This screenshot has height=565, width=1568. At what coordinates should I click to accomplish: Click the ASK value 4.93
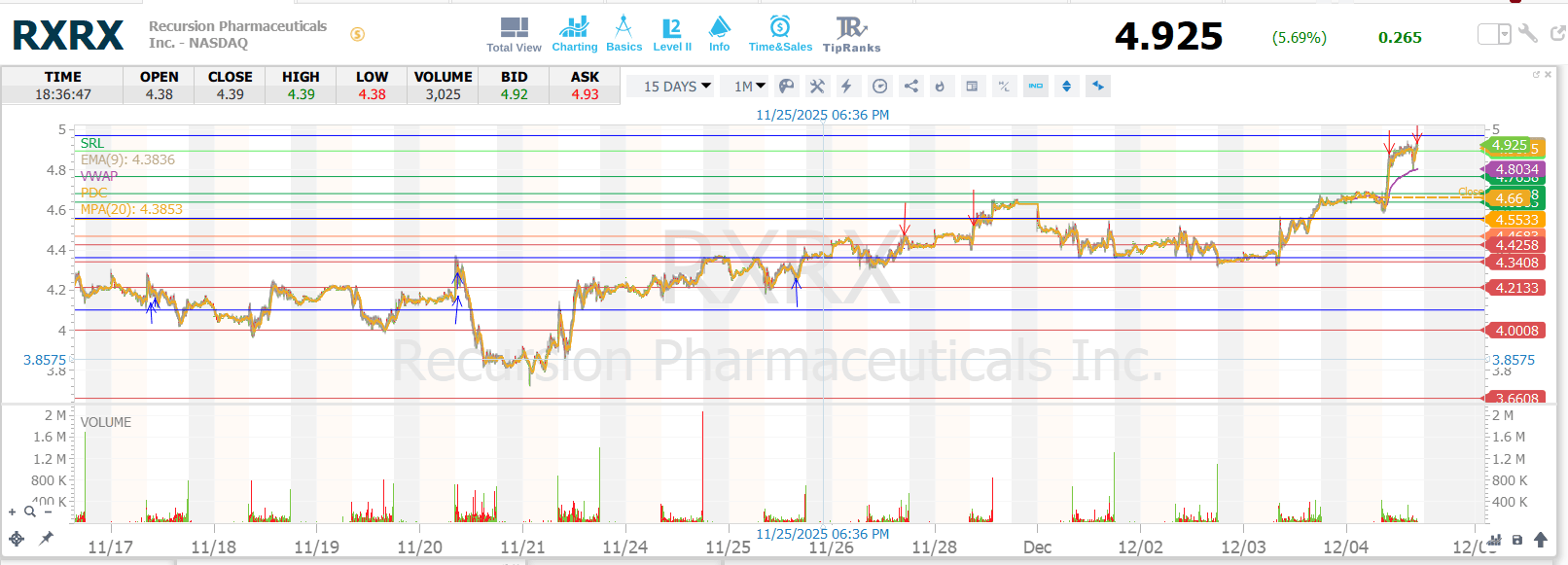tap(585, 94)
